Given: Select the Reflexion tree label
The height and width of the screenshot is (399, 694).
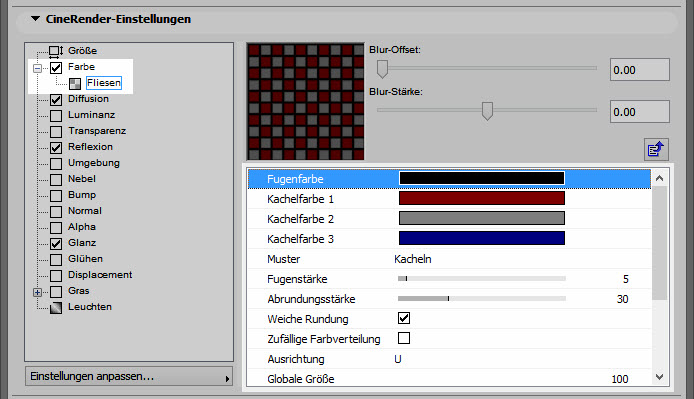Looking at the screenshot, I should [x=90, y=147].
